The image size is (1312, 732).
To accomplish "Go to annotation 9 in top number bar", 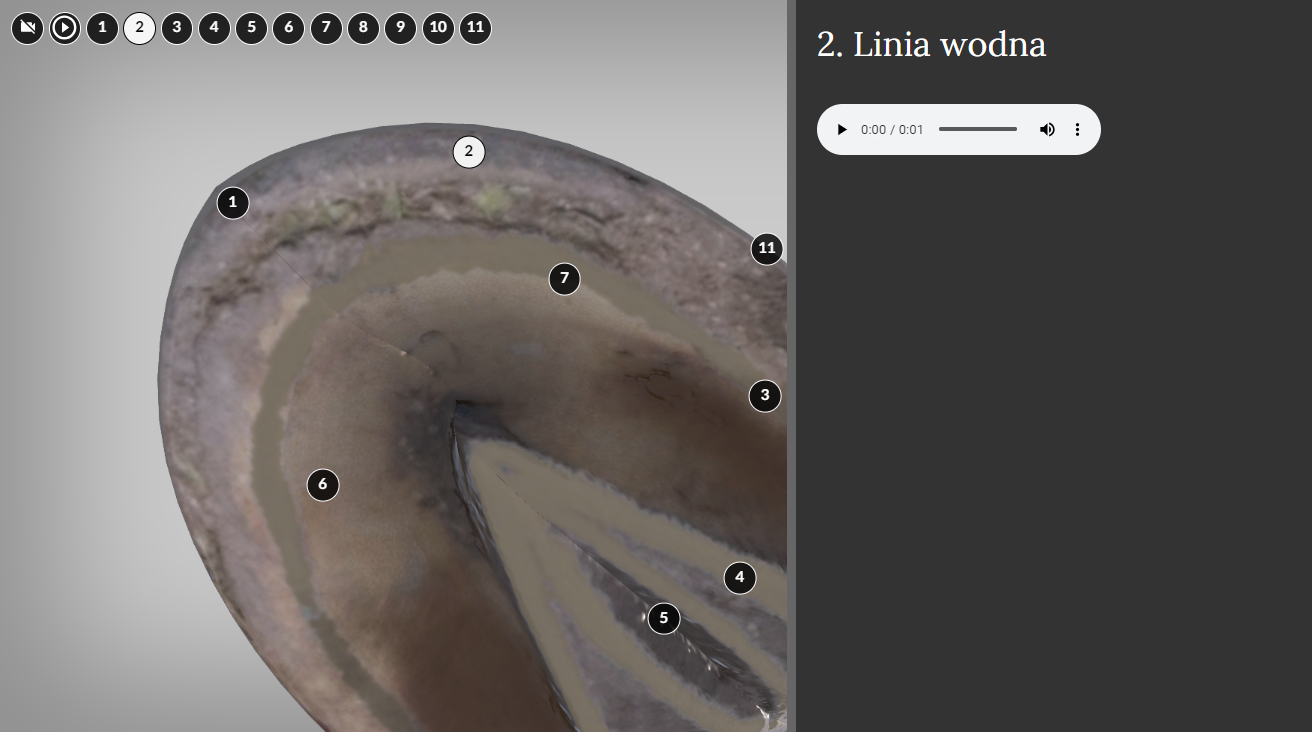I will point(400,28).
